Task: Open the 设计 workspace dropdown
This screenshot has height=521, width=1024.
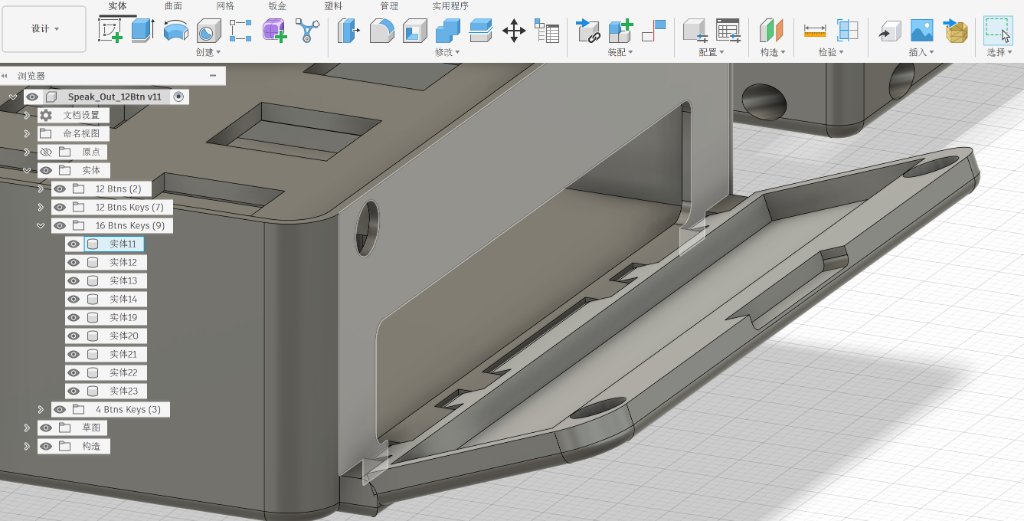Action: pyautogui.click(x=44, y=29)
